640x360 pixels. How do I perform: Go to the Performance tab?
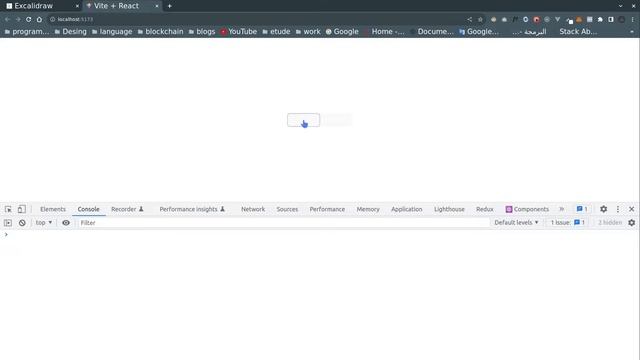point(327,209)
